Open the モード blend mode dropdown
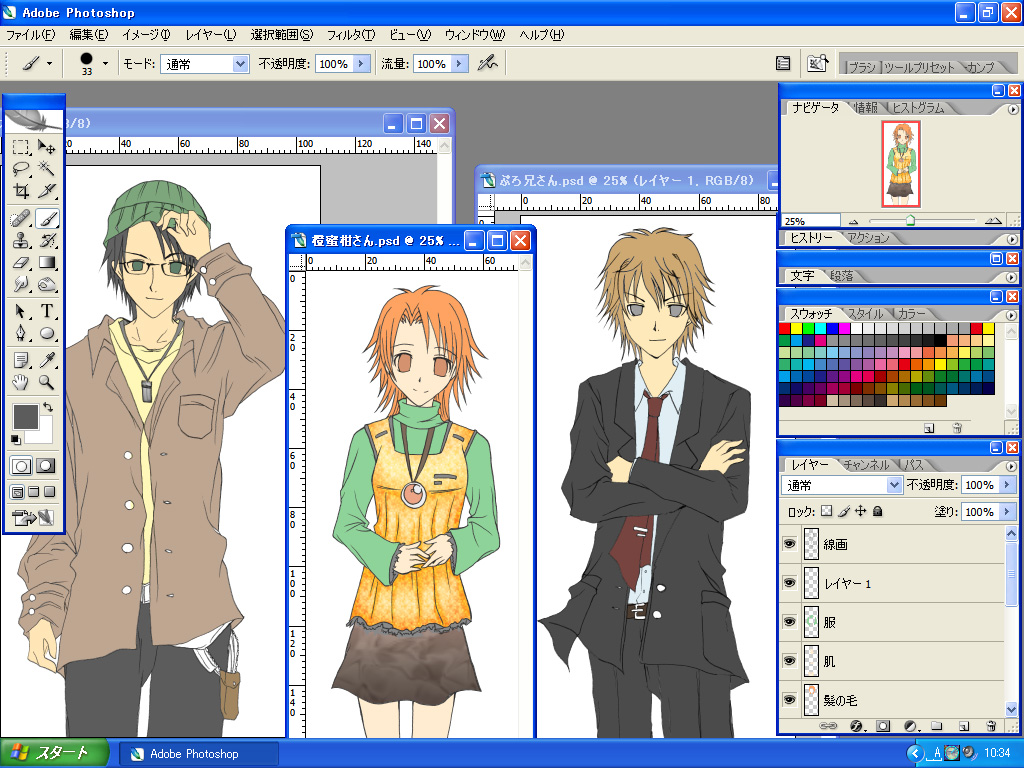 [x=240, y=64]
